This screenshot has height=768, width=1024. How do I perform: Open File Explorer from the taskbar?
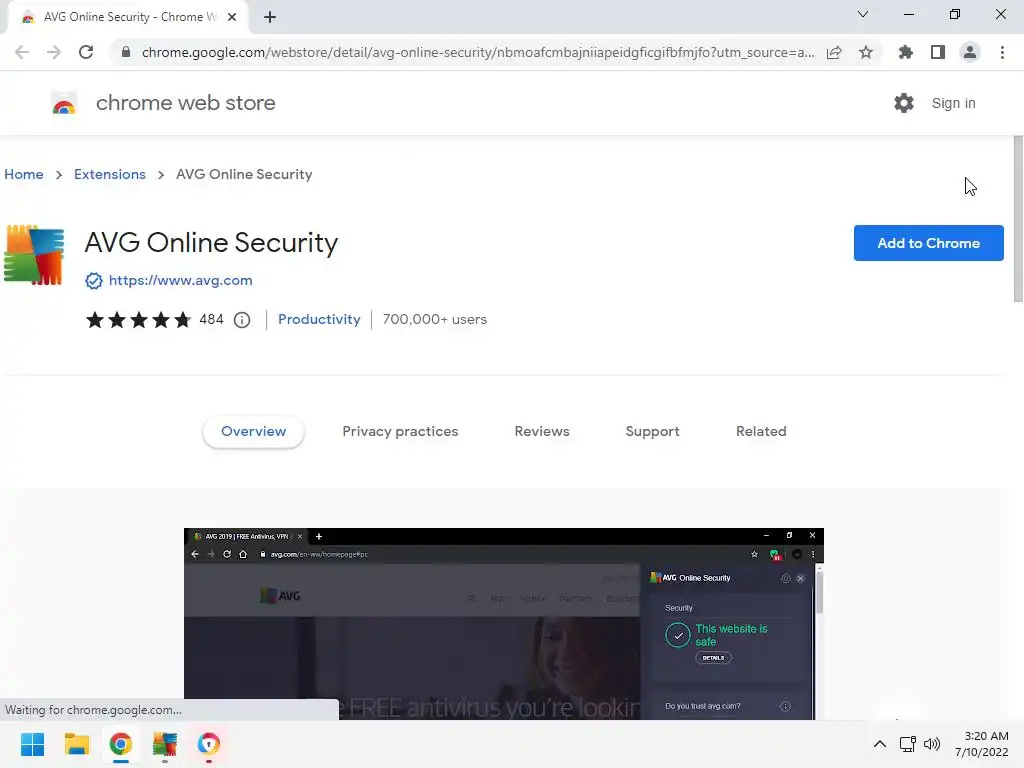[x=76, y=744]
